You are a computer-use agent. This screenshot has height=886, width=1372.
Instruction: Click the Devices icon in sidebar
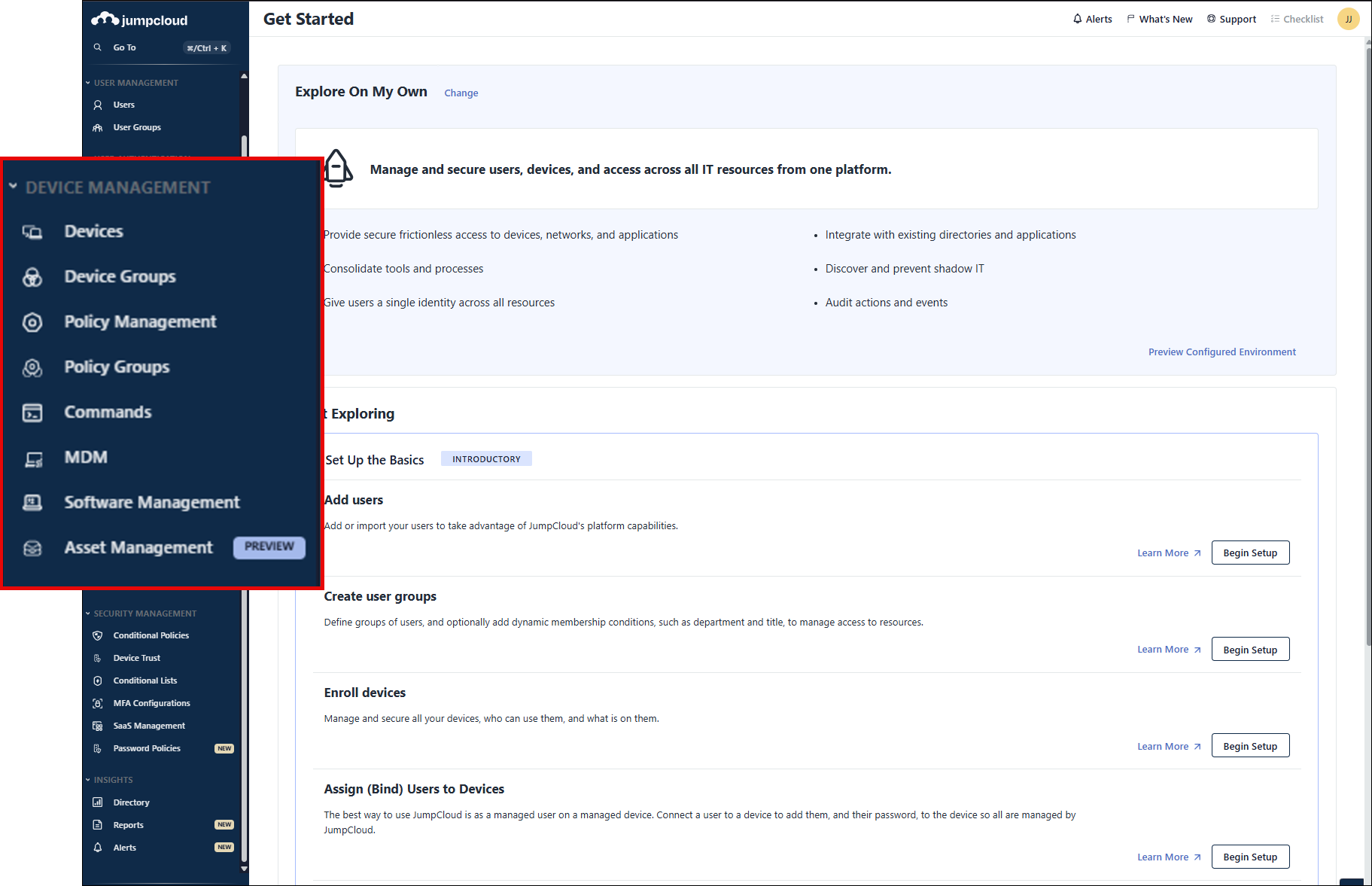pos(32,232)
